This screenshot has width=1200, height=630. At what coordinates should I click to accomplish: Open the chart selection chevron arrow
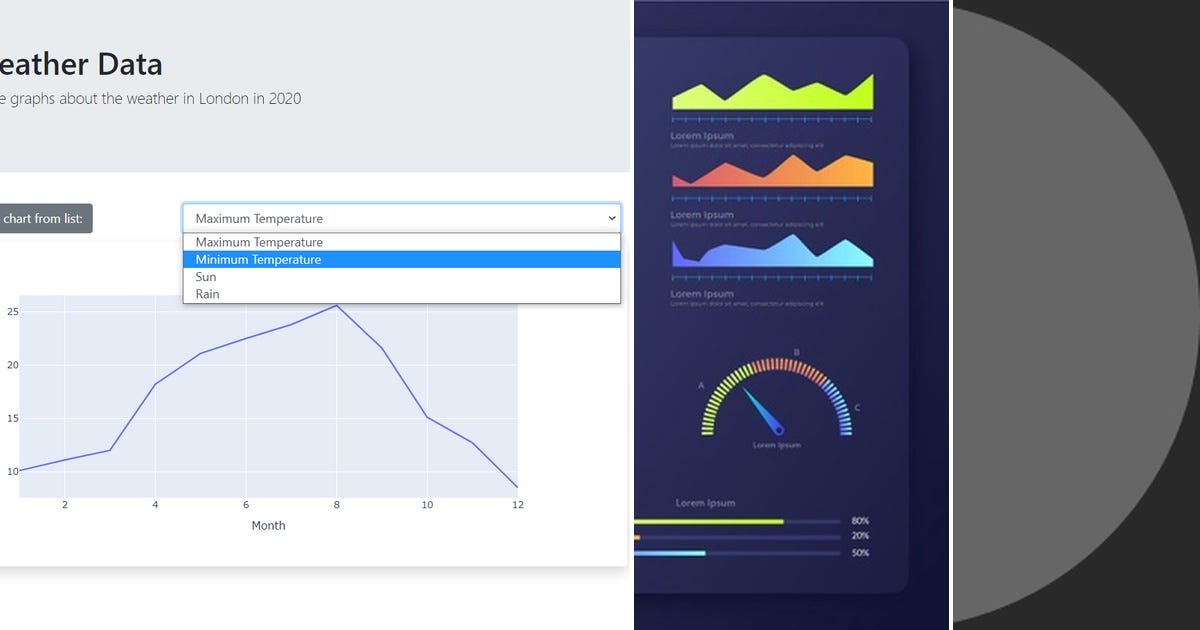pyautogui.click(x=611, y=218)
